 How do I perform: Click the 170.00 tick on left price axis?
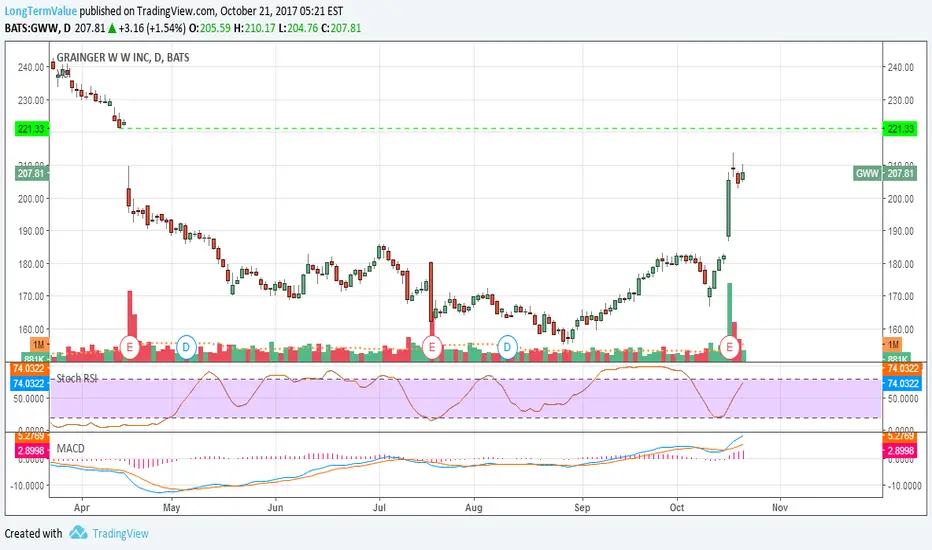pyautogui.click(x=31, y=296)
